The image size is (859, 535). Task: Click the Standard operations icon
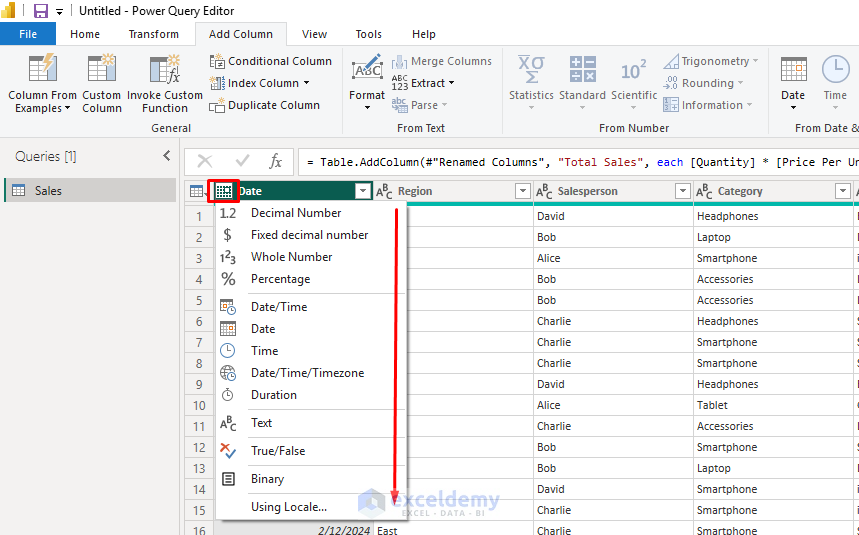pos(582,70)
